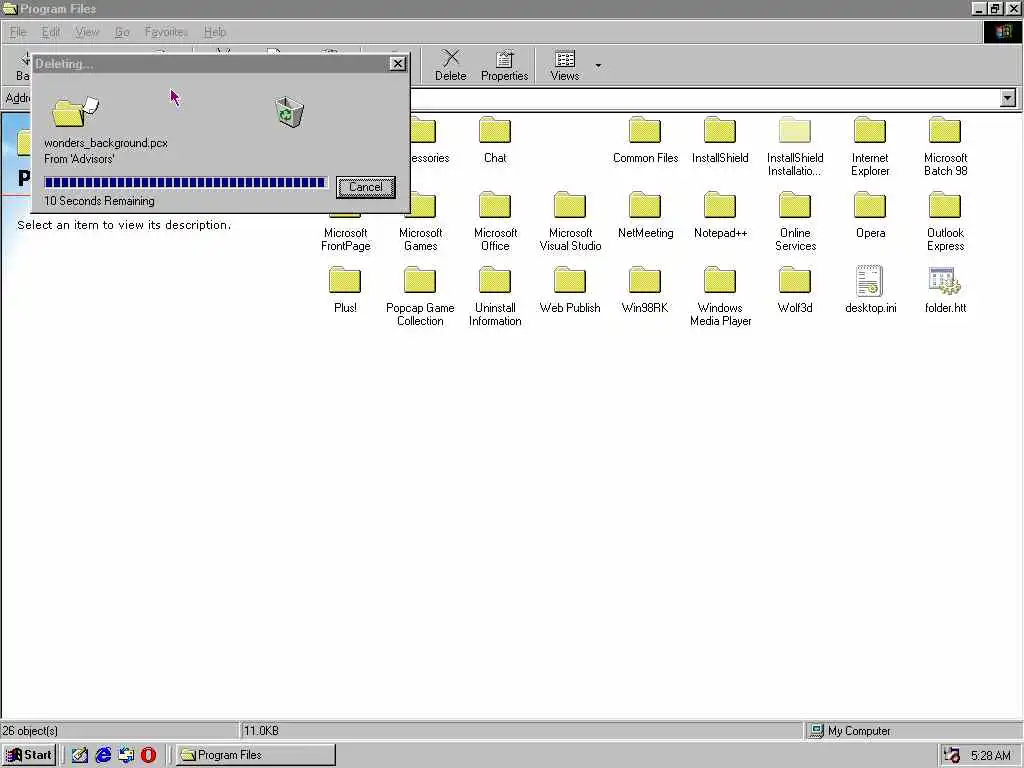
Task: Open the NetMeeting folder
Action: click(645, 215)
